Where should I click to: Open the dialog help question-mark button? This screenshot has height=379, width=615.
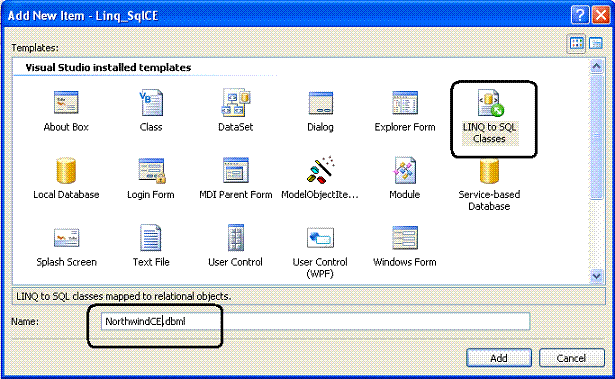click(x=580, y=15)
